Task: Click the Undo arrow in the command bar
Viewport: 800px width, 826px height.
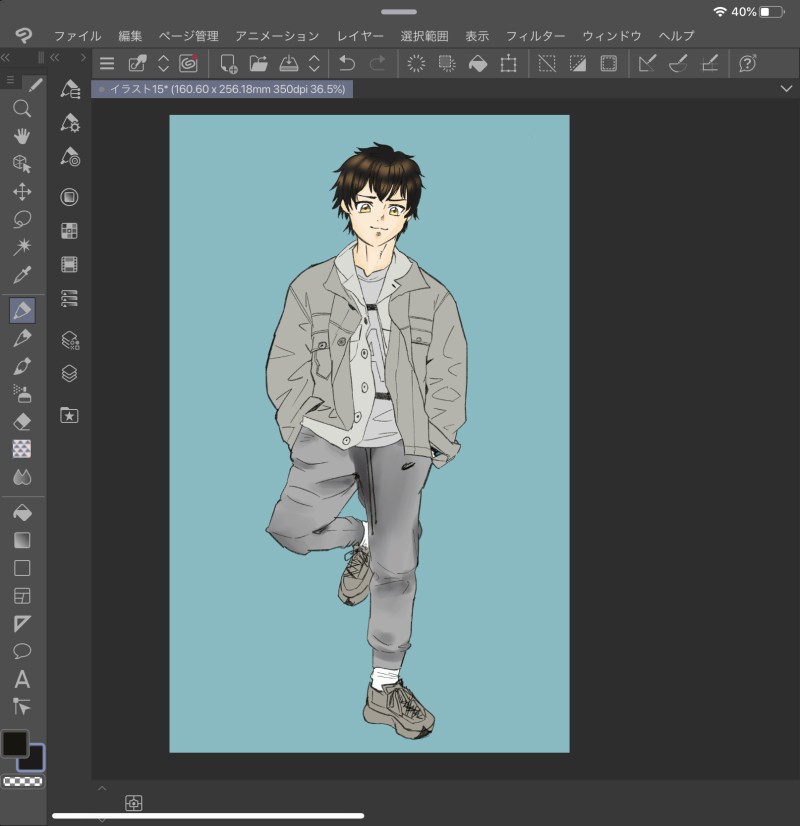Action: click(346, 64)
